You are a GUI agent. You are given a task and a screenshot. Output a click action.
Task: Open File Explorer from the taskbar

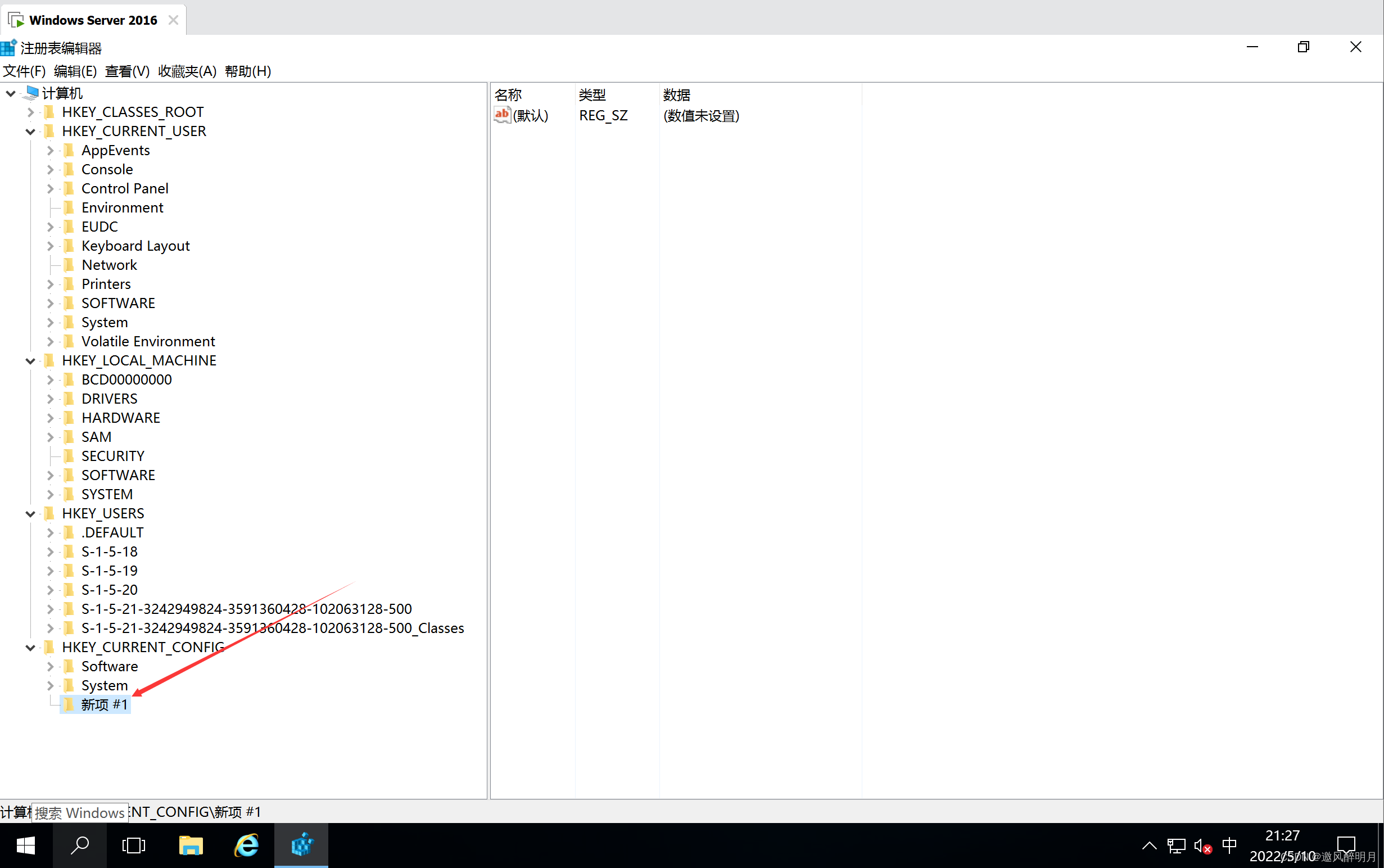191,845
